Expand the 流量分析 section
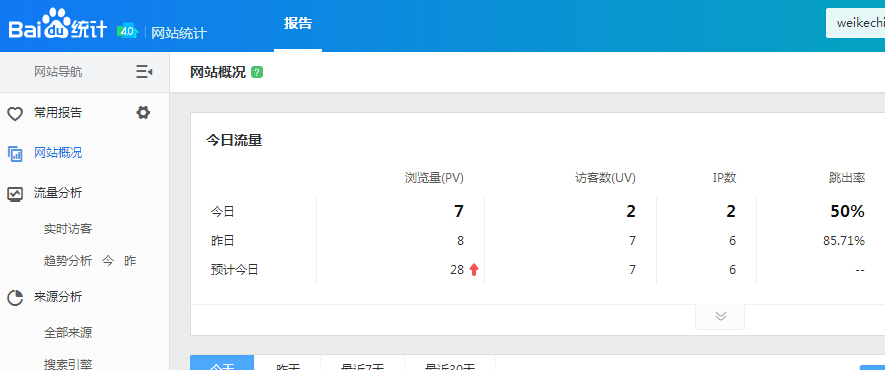885x370 pixels. pos(58,193)
